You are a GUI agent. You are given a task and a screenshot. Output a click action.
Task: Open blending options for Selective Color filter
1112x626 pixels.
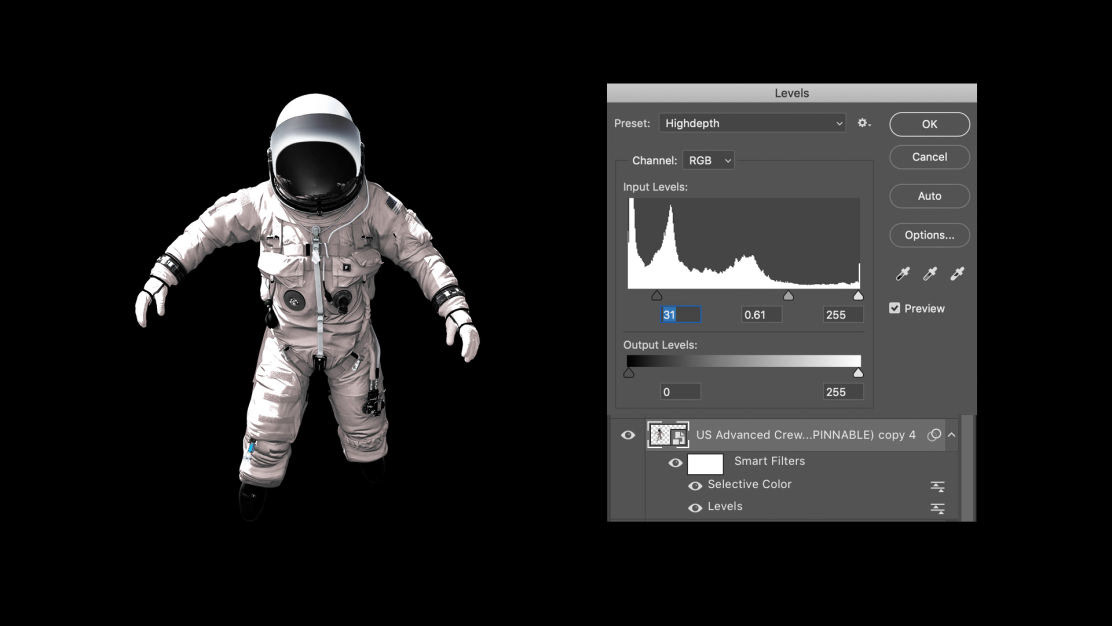pos(938,486)
